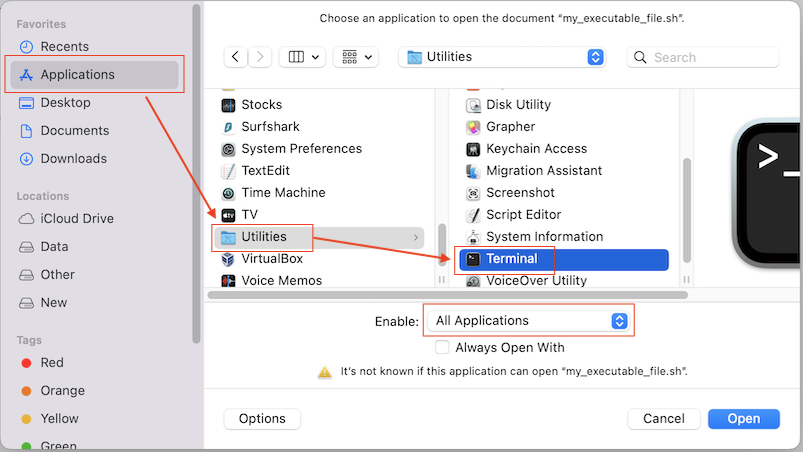Click the large Terminal preview image

pyautogui.click(x=767, y=195)
